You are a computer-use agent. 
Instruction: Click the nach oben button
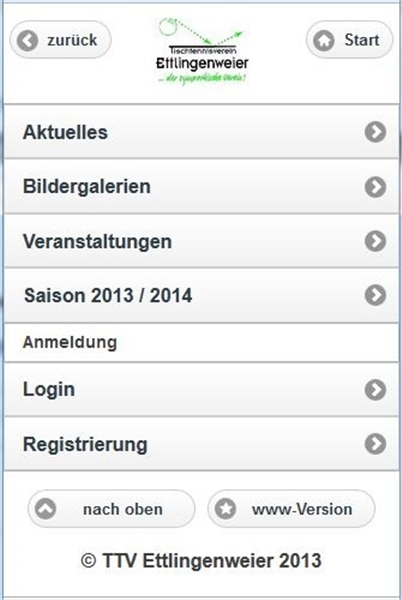click(x=111, y=509)
